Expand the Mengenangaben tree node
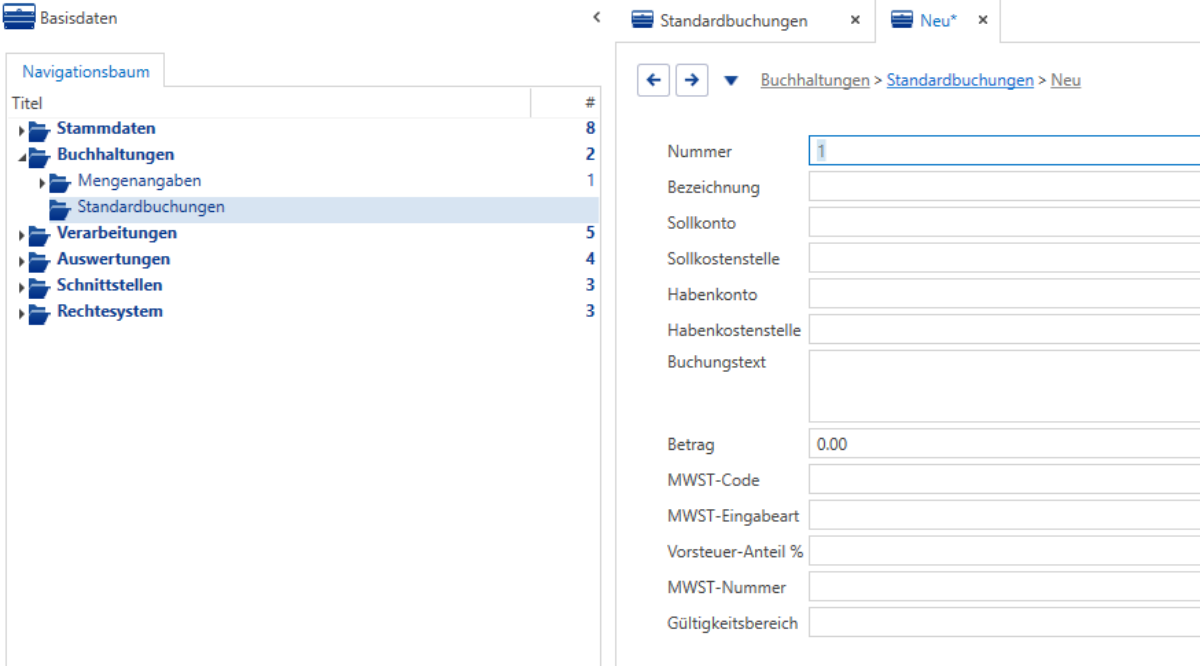1200x666 pixels. click(42, 182)
